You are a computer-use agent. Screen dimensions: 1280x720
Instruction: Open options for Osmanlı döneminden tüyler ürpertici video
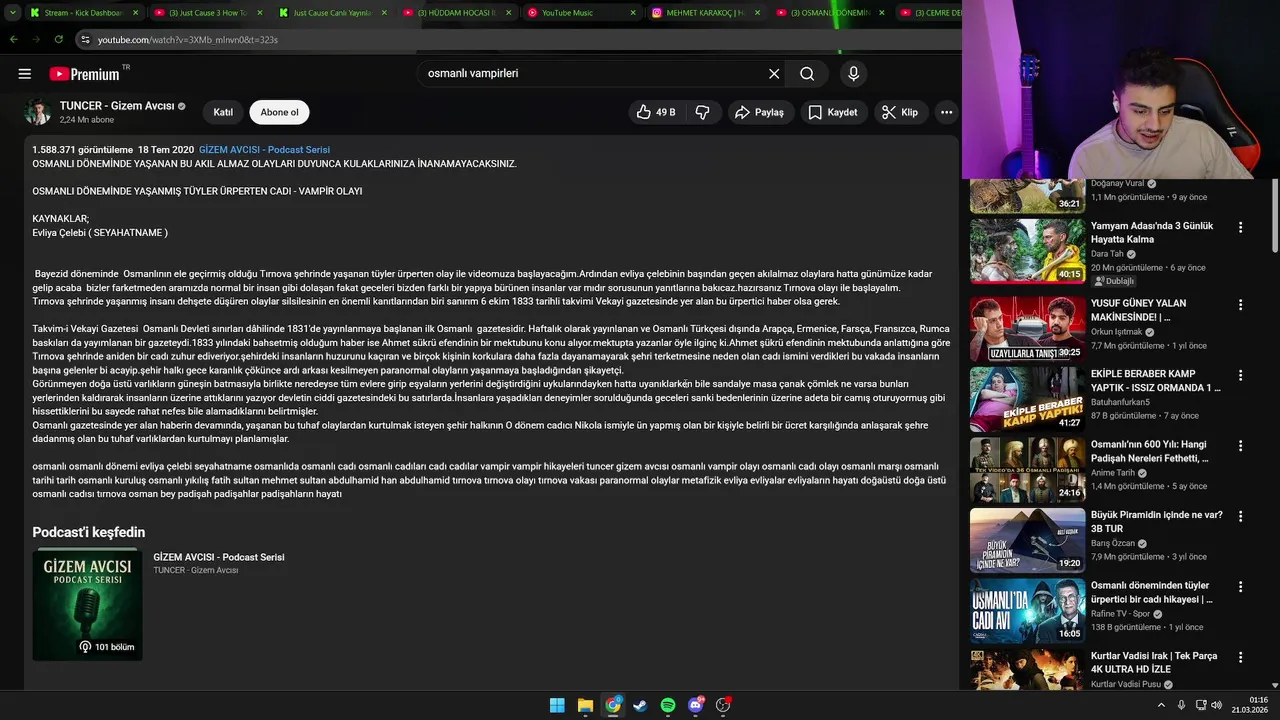[1241, 587]
